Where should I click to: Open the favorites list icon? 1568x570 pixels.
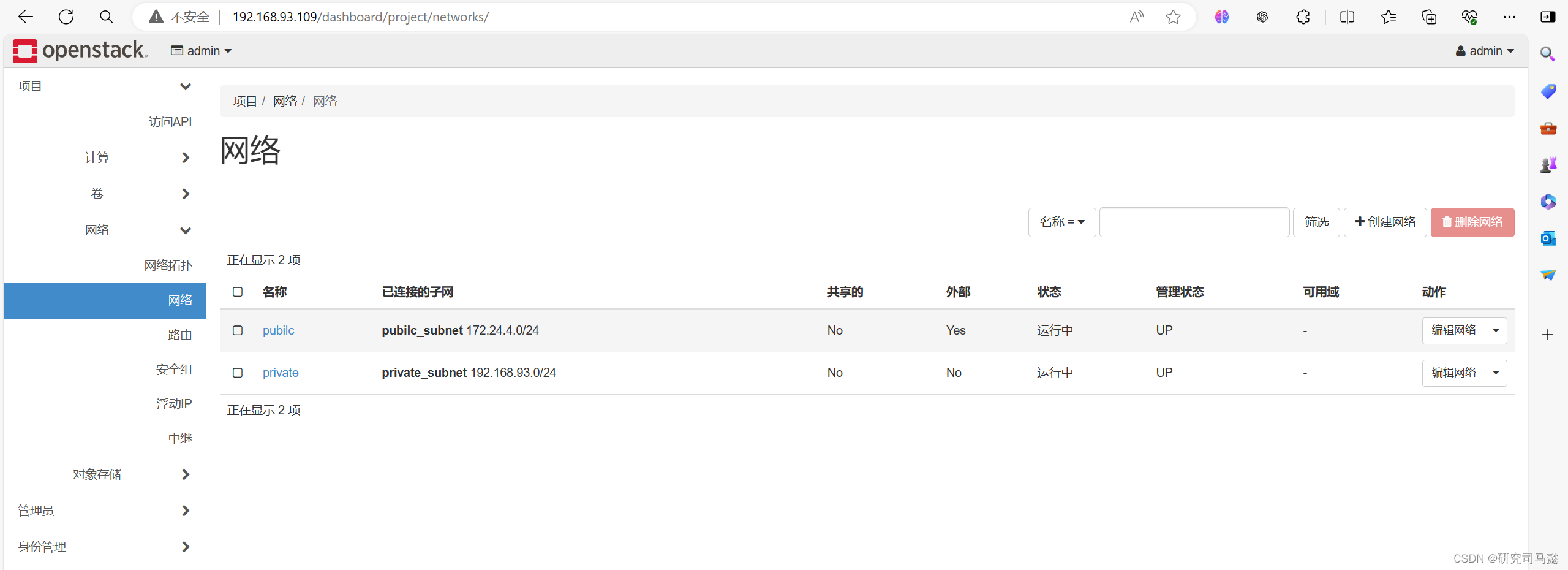pyautogui.click(x=1388, y=17)
